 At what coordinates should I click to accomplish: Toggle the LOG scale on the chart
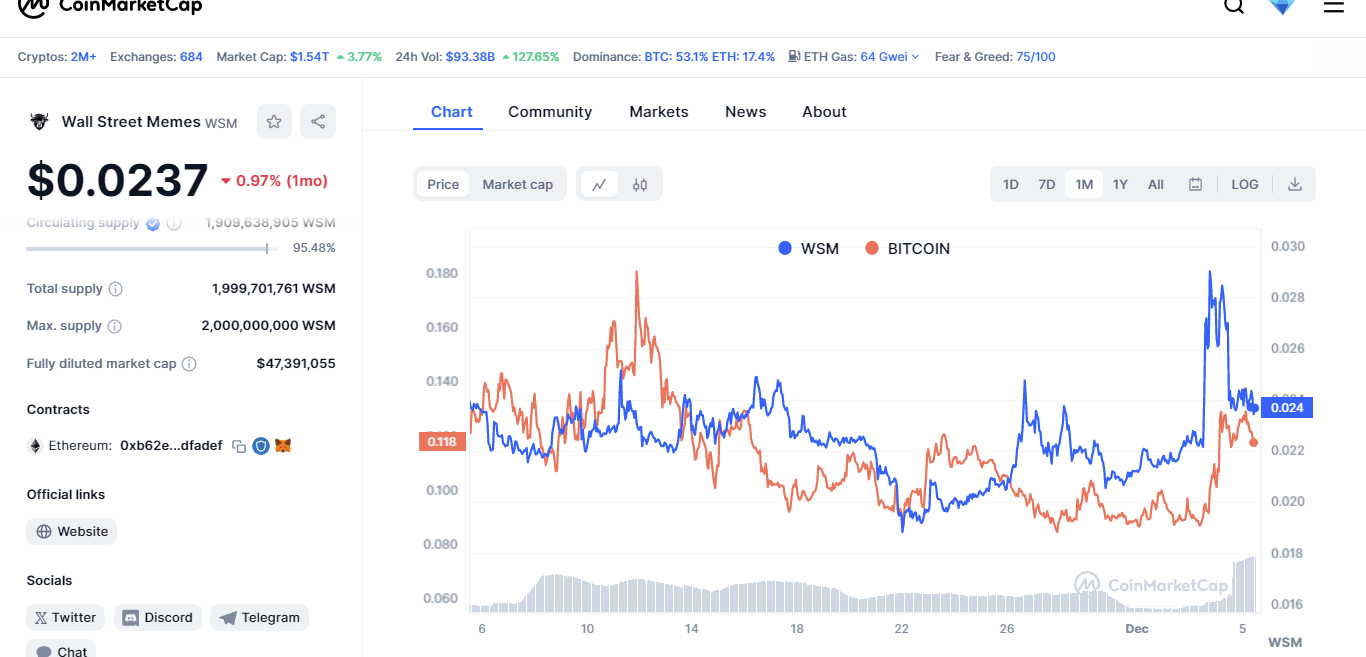click(x=1245, y=184)
